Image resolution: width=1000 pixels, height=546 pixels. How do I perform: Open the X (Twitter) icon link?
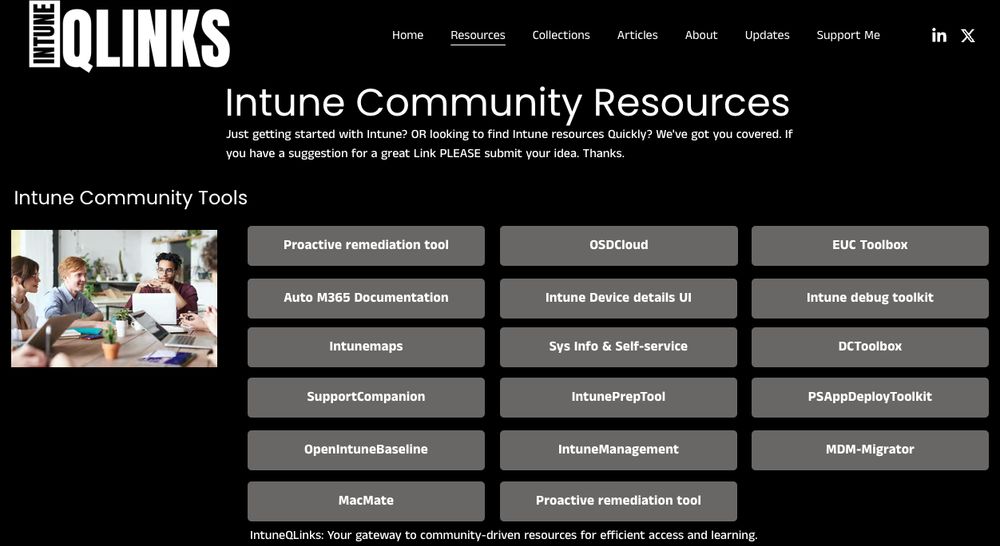pyautogui.click(x=968, y=35)
